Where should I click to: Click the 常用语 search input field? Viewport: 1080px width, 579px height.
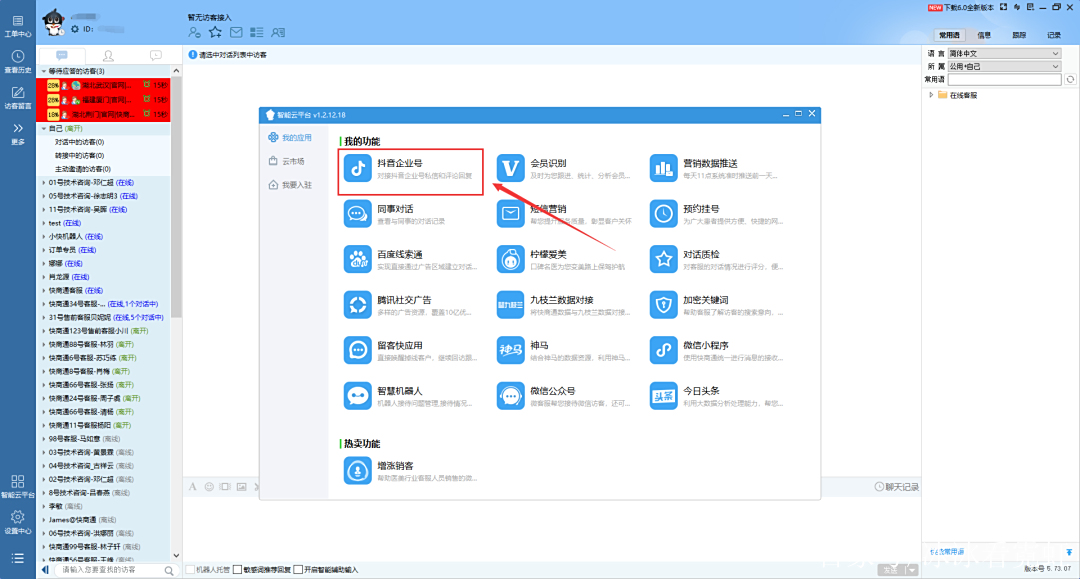click(1004, 80)
